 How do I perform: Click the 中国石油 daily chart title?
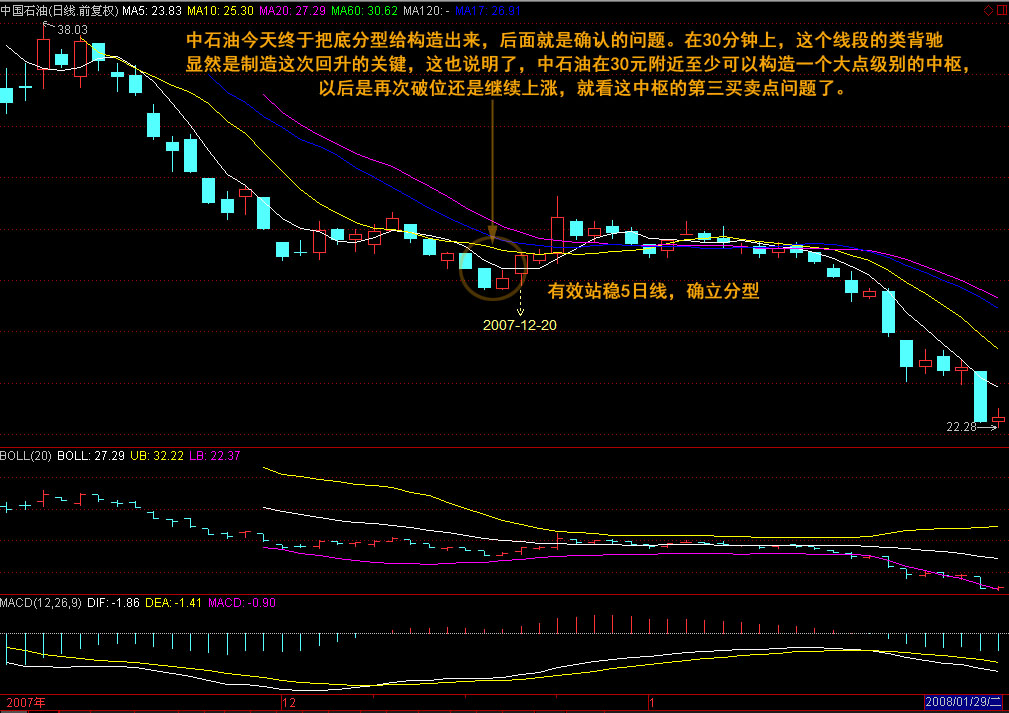point(58,10)
